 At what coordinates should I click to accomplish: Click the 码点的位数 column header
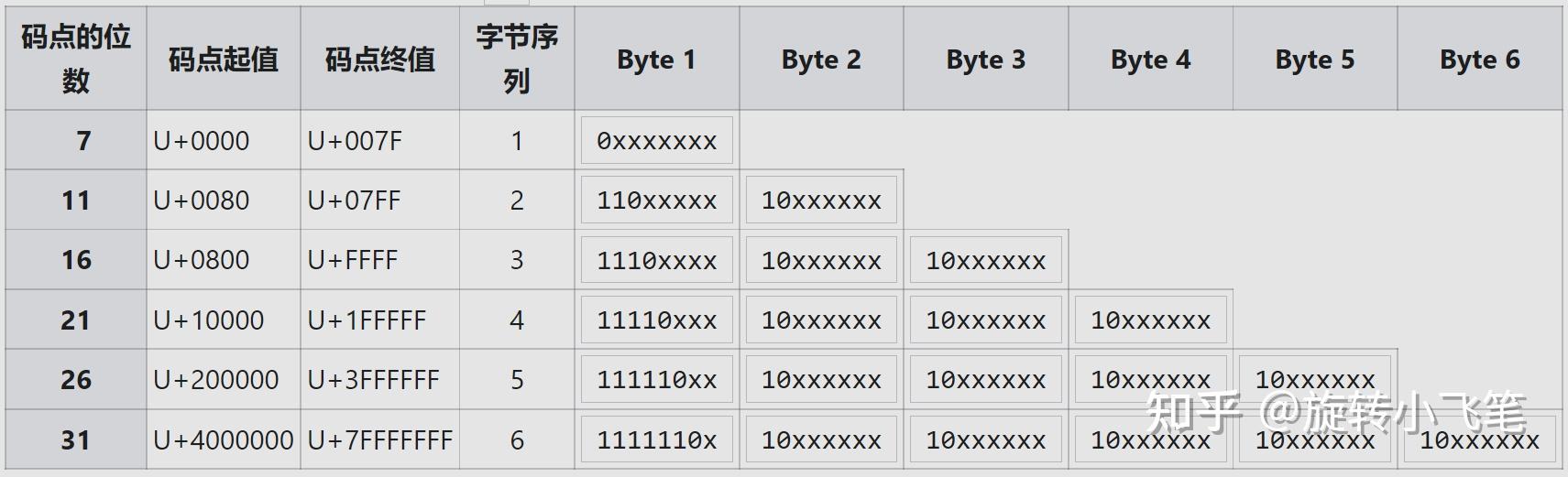76,59
